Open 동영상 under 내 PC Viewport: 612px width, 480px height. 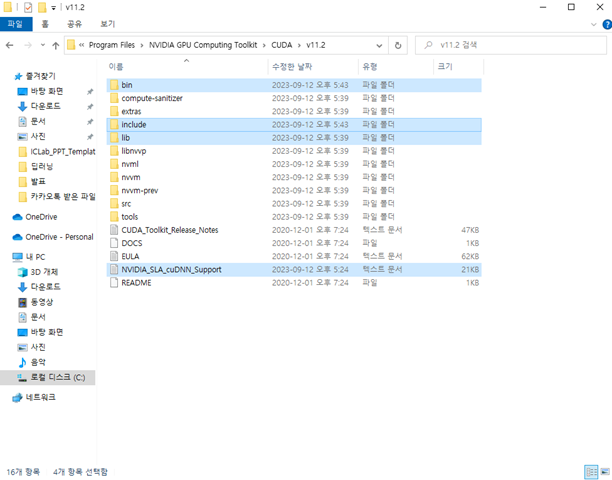point(41,302)
